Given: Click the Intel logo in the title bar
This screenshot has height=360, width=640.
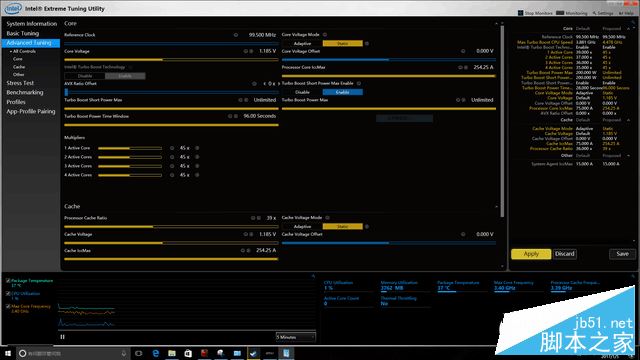Looking at the screenshot, I should click(x=13, y=8).
